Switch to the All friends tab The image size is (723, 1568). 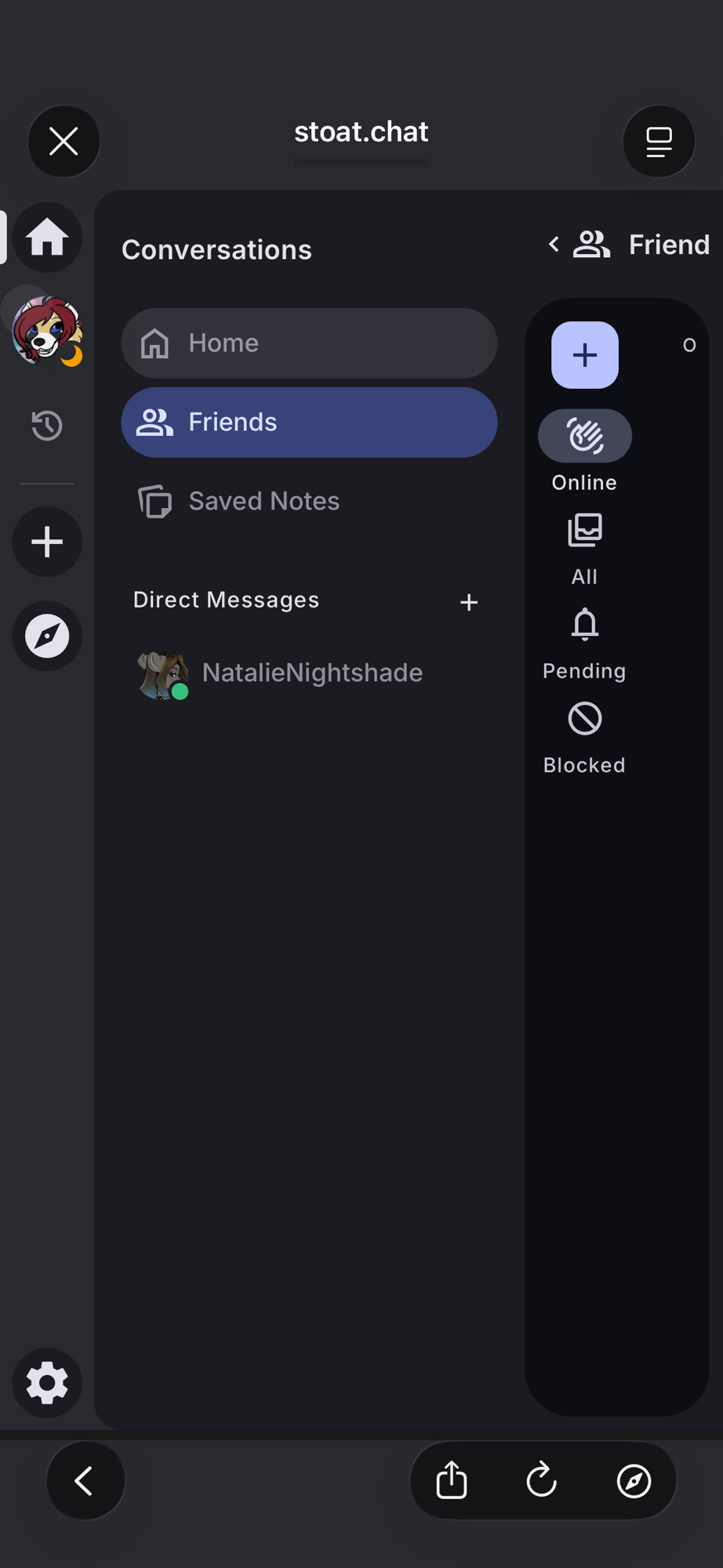point(584,549)
